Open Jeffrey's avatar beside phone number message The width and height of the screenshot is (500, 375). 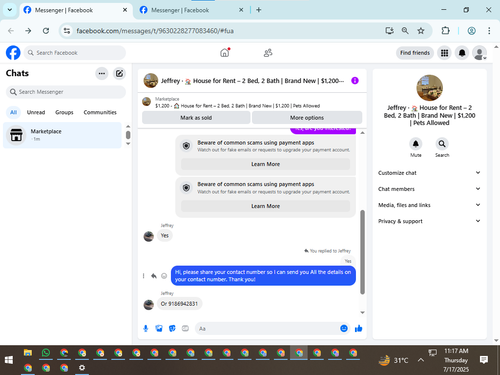click(149, 304)
